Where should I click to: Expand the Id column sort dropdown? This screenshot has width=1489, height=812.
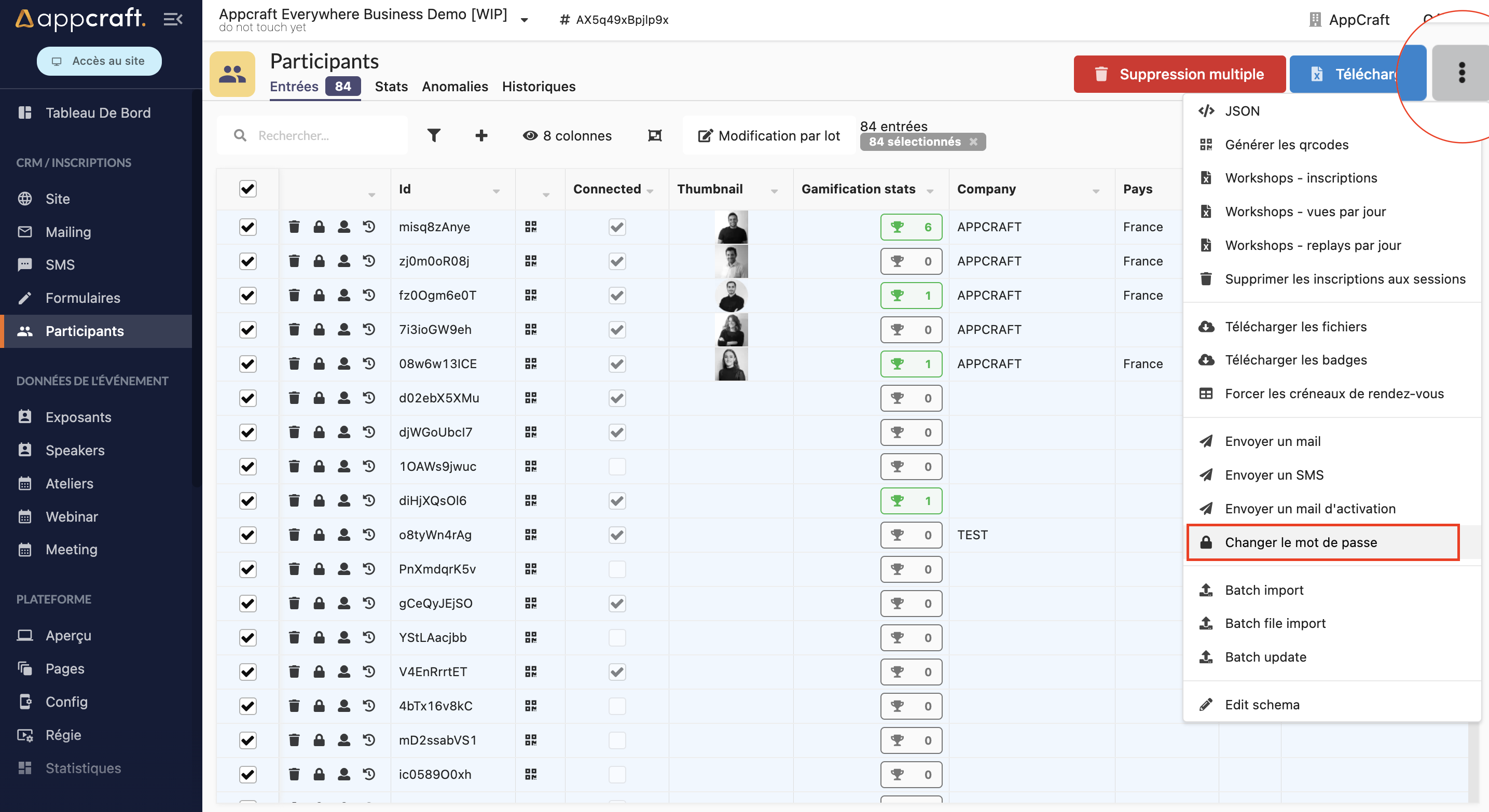click(x=496, y=191)
